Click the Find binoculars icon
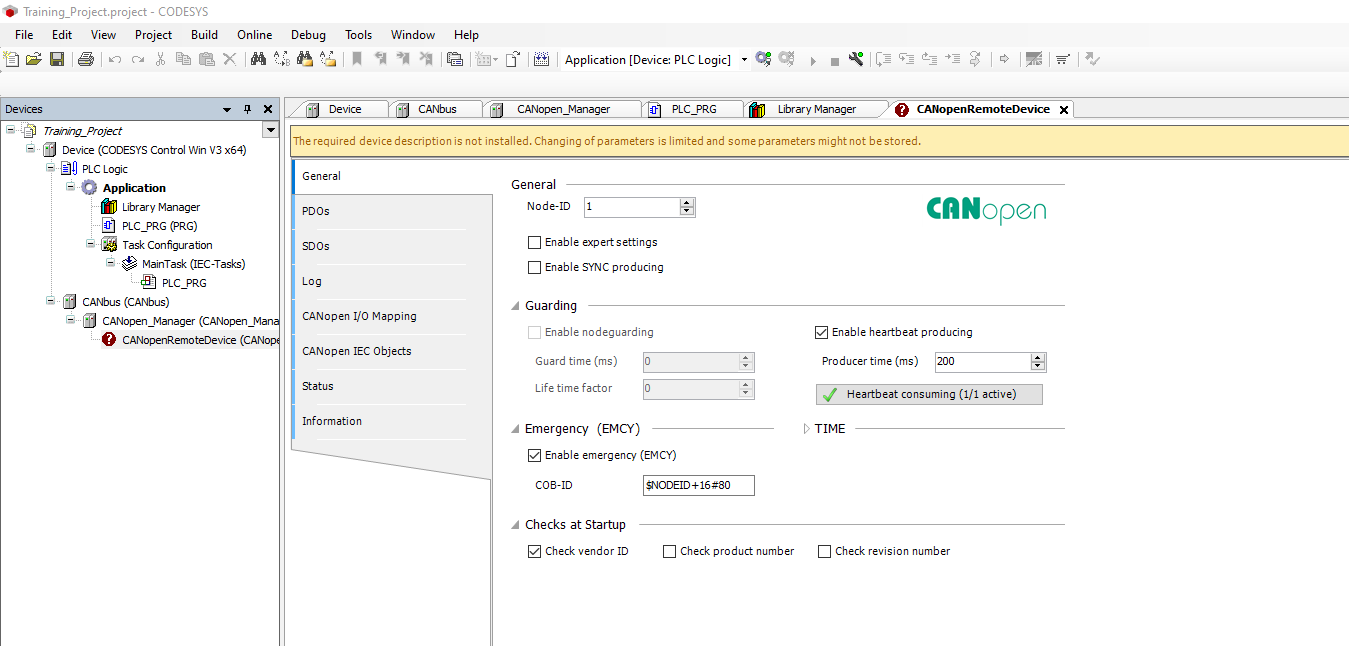Image resolution: width=1349 pixels, height=646 pixels. click(258, 60)
